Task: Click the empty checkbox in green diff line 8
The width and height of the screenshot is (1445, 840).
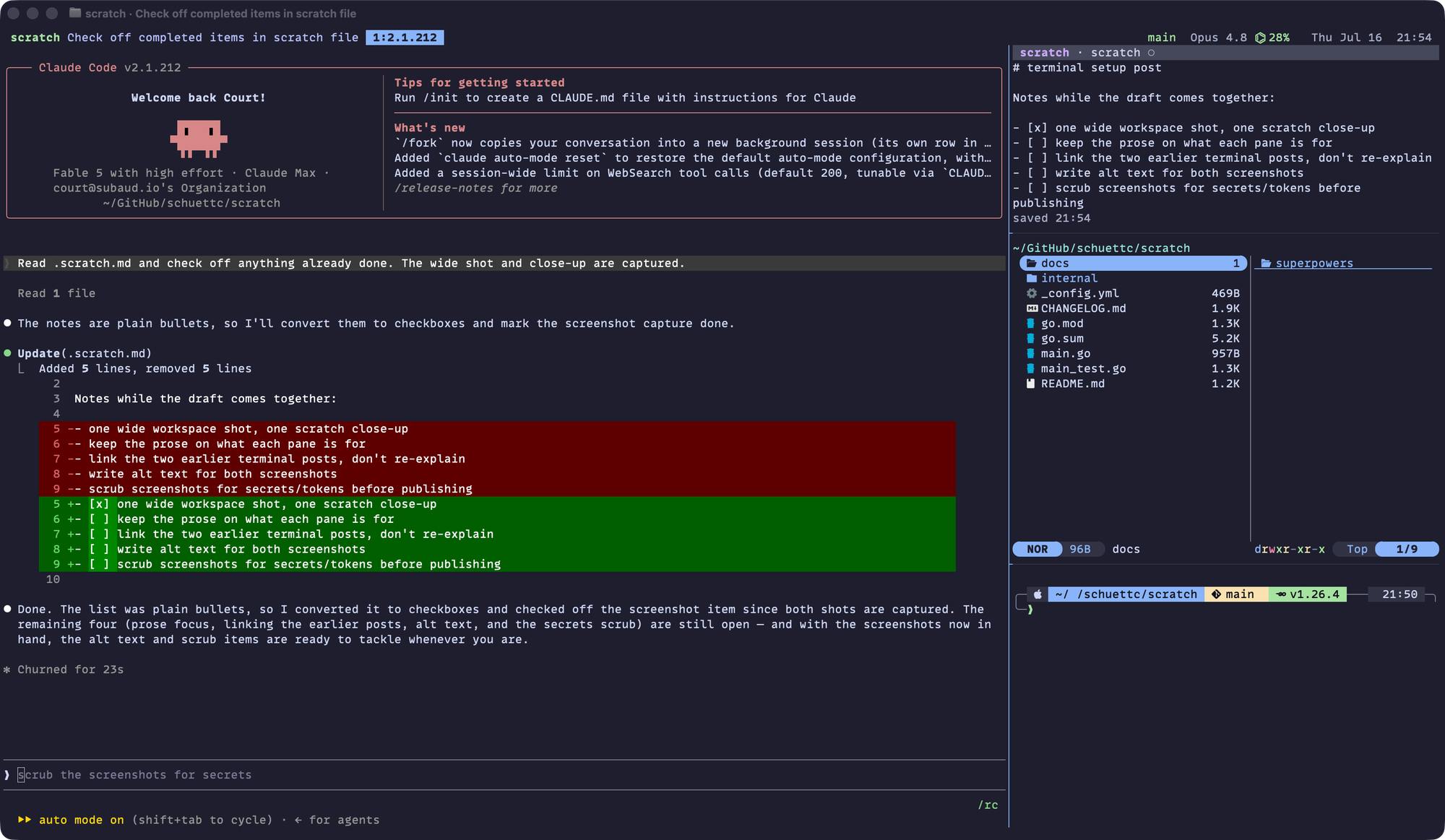Action: [100, 549]
